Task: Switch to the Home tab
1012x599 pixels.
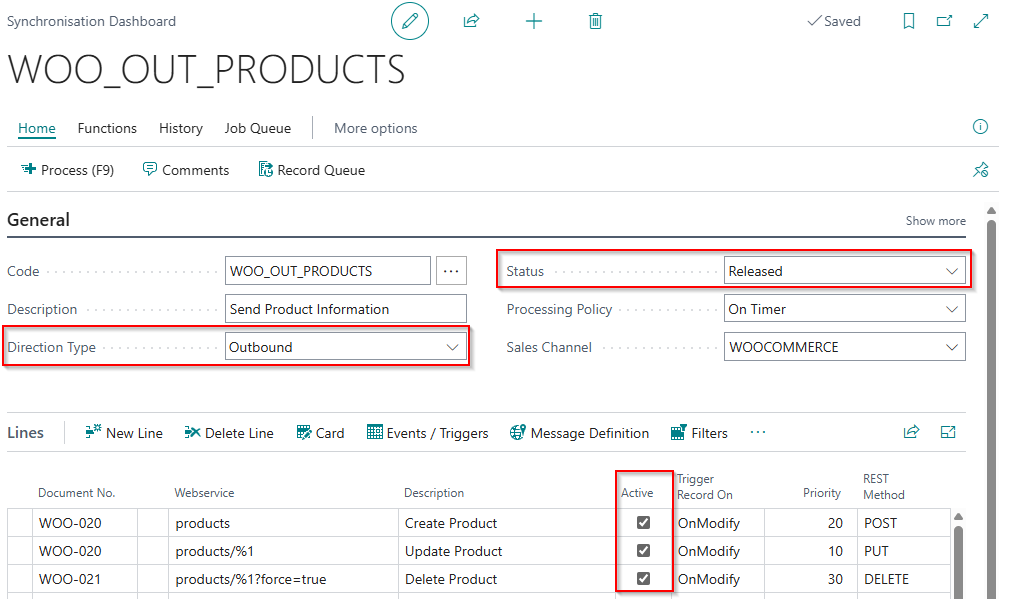Action: point(37,128)
